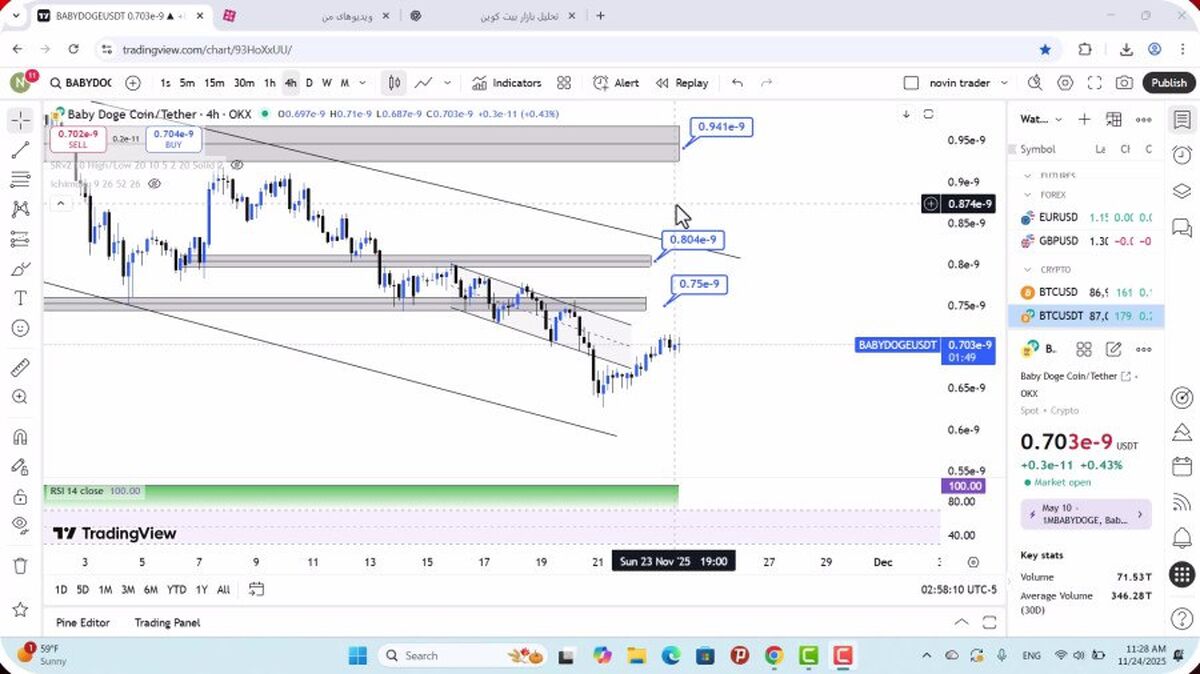
Task: Open the indicator templates grid icon
Action: (564, 83)
